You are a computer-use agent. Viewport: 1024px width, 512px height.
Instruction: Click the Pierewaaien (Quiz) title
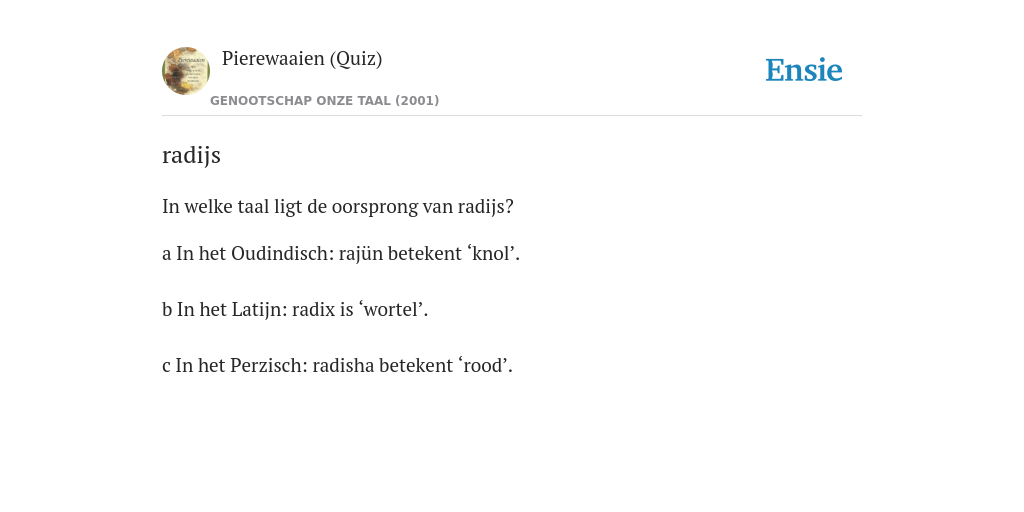tap(302, 59)
